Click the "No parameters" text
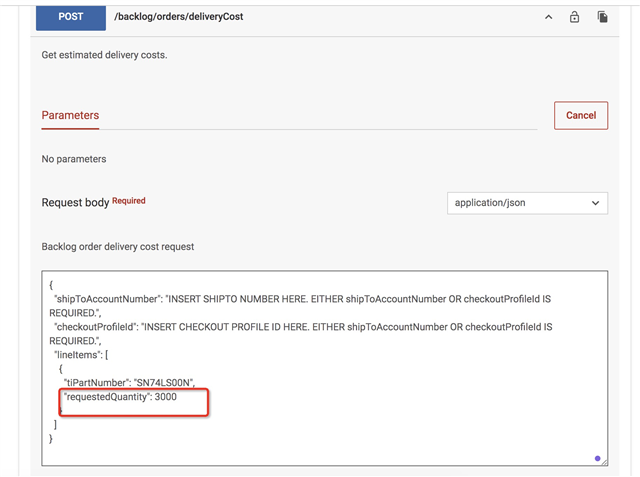This screenshot has height=477, width=640. [74, 159]
